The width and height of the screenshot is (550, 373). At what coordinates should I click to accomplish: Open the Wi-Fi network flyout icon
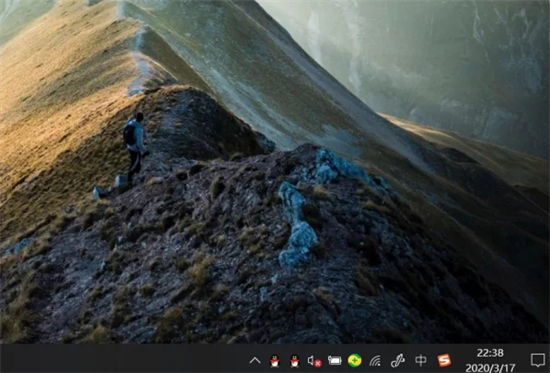[x=375, y=360]
